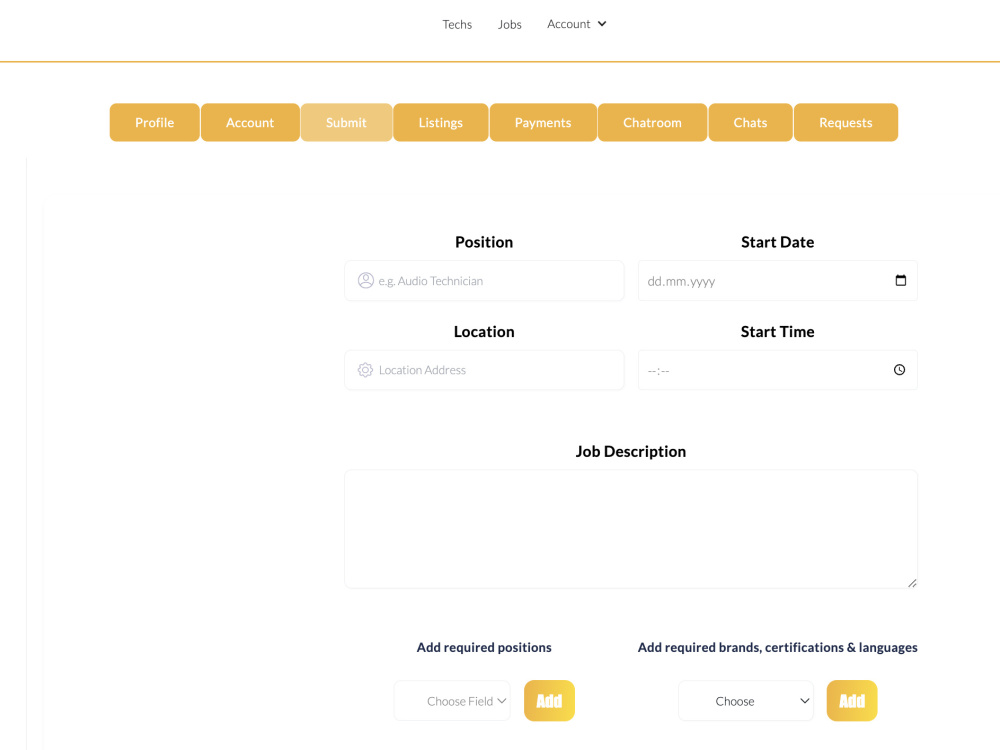Image resolution: width=1000 pixels, height=750 pixels.
Task: Open the Choose dropdown for brands and certifications
Action: tap(746, 701)
